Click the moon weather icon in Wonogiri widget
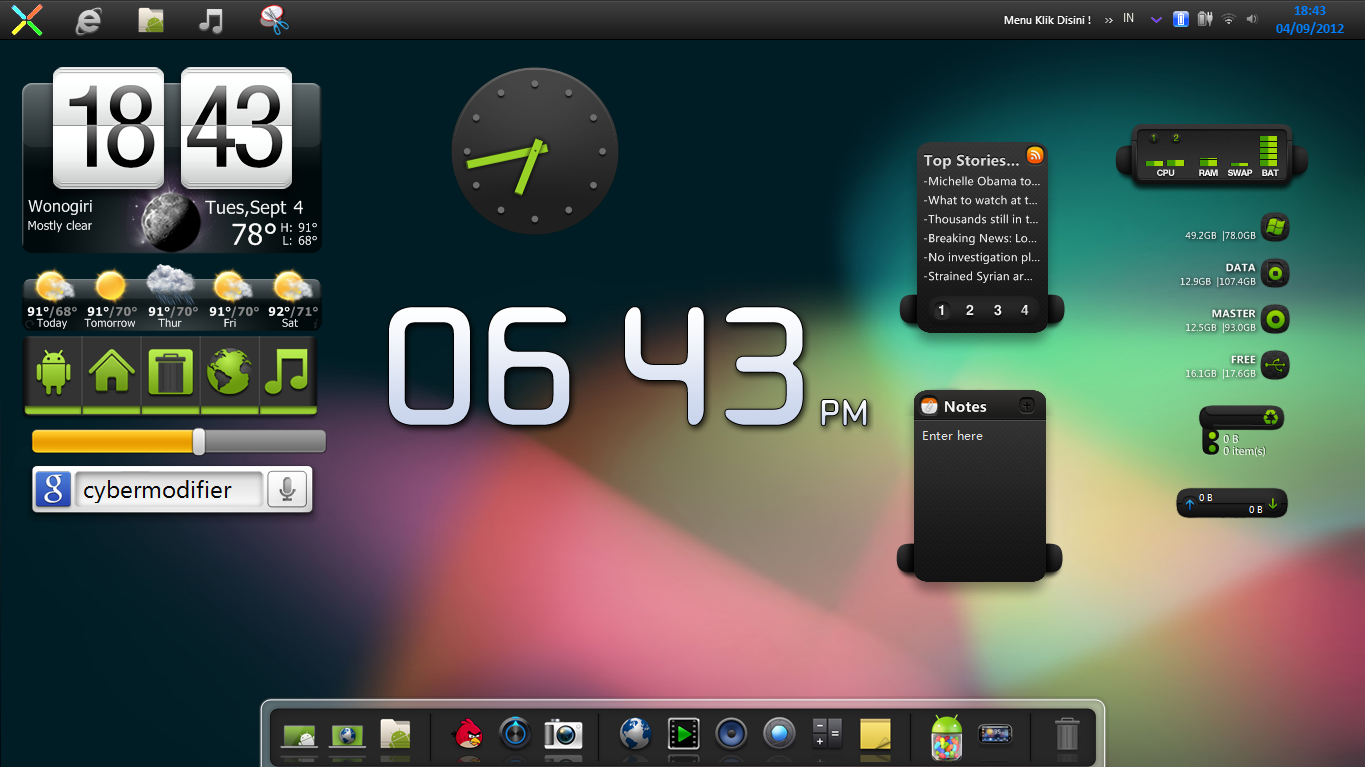This screenshot has width=1365, height=767. tap(171, 221)
